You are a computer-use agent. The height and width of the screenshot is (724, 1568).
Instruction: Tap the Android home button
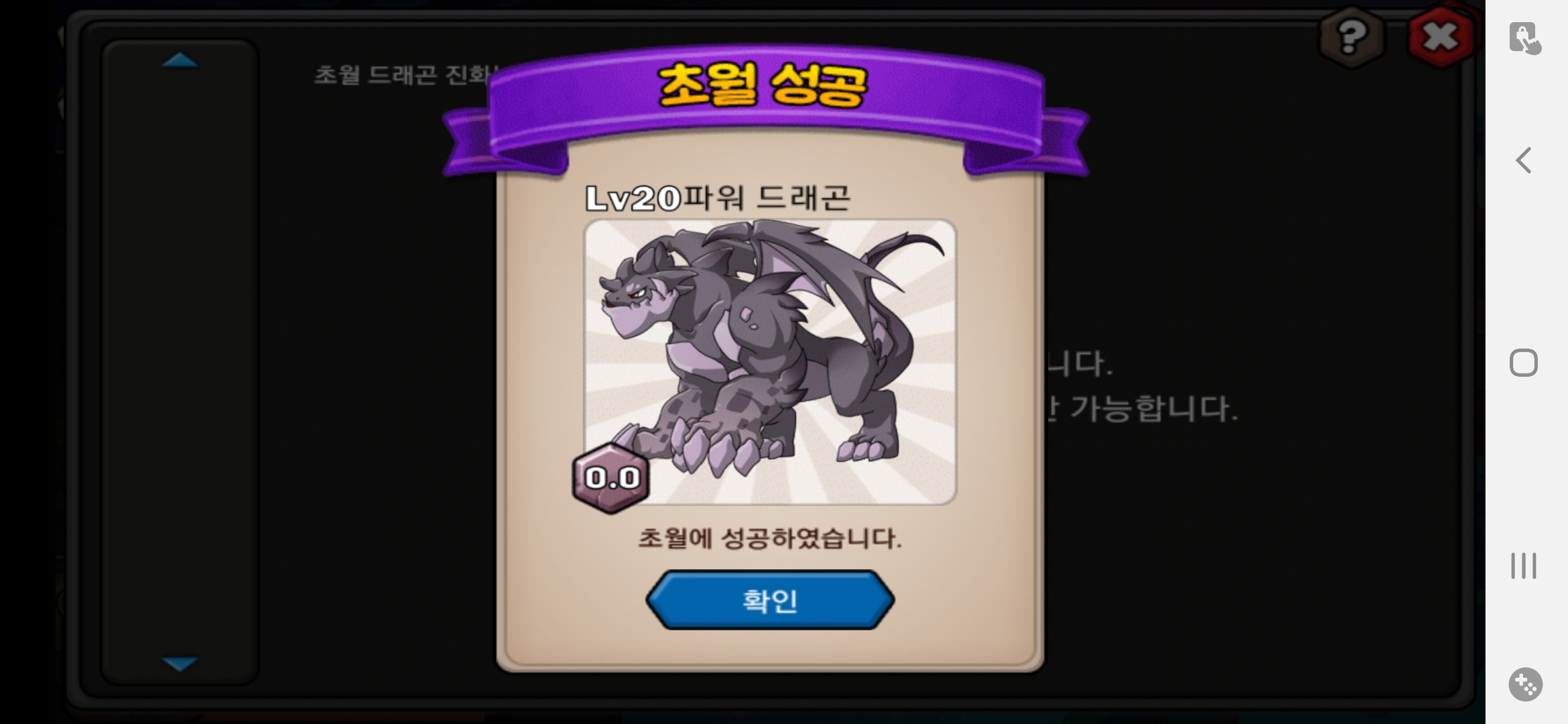(x=1524, y=363)
